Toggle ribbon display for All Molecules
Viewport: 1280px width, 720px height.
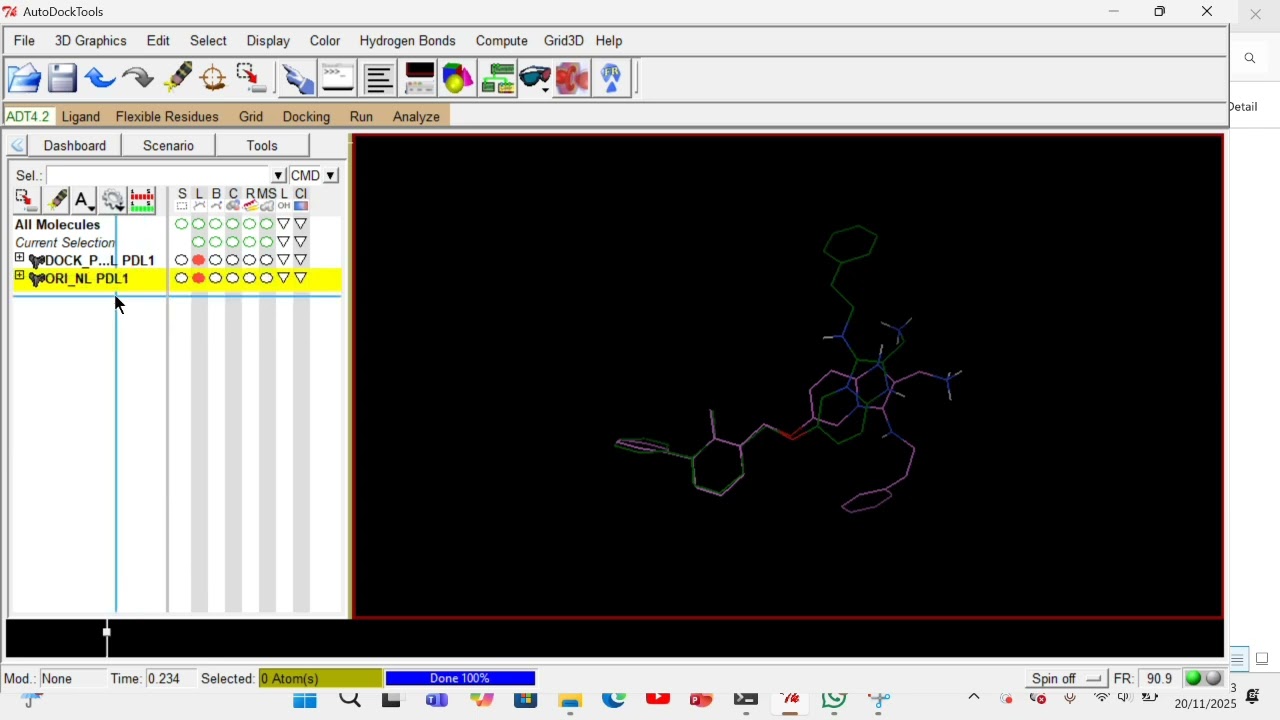point(250,225)
